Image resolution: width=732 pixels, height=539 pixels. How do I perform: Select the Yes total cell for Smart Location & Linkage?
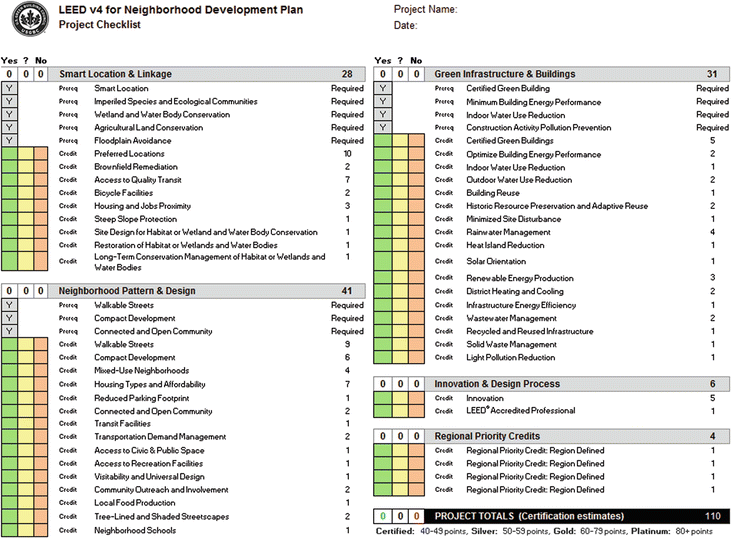click(x=9, y=74)
